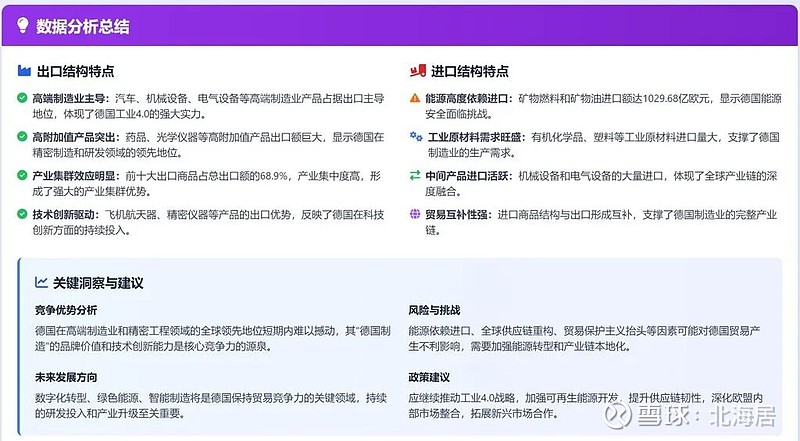
Task: Click the 风险与挑战 subheading
Action: tap(434, 310)
